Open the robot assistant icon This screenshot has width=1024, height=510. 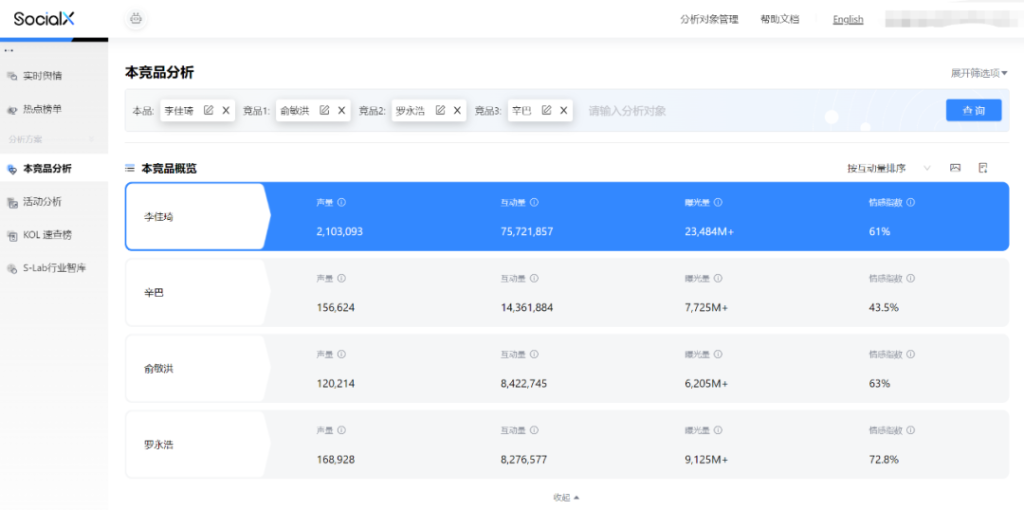tap(136, 19)
